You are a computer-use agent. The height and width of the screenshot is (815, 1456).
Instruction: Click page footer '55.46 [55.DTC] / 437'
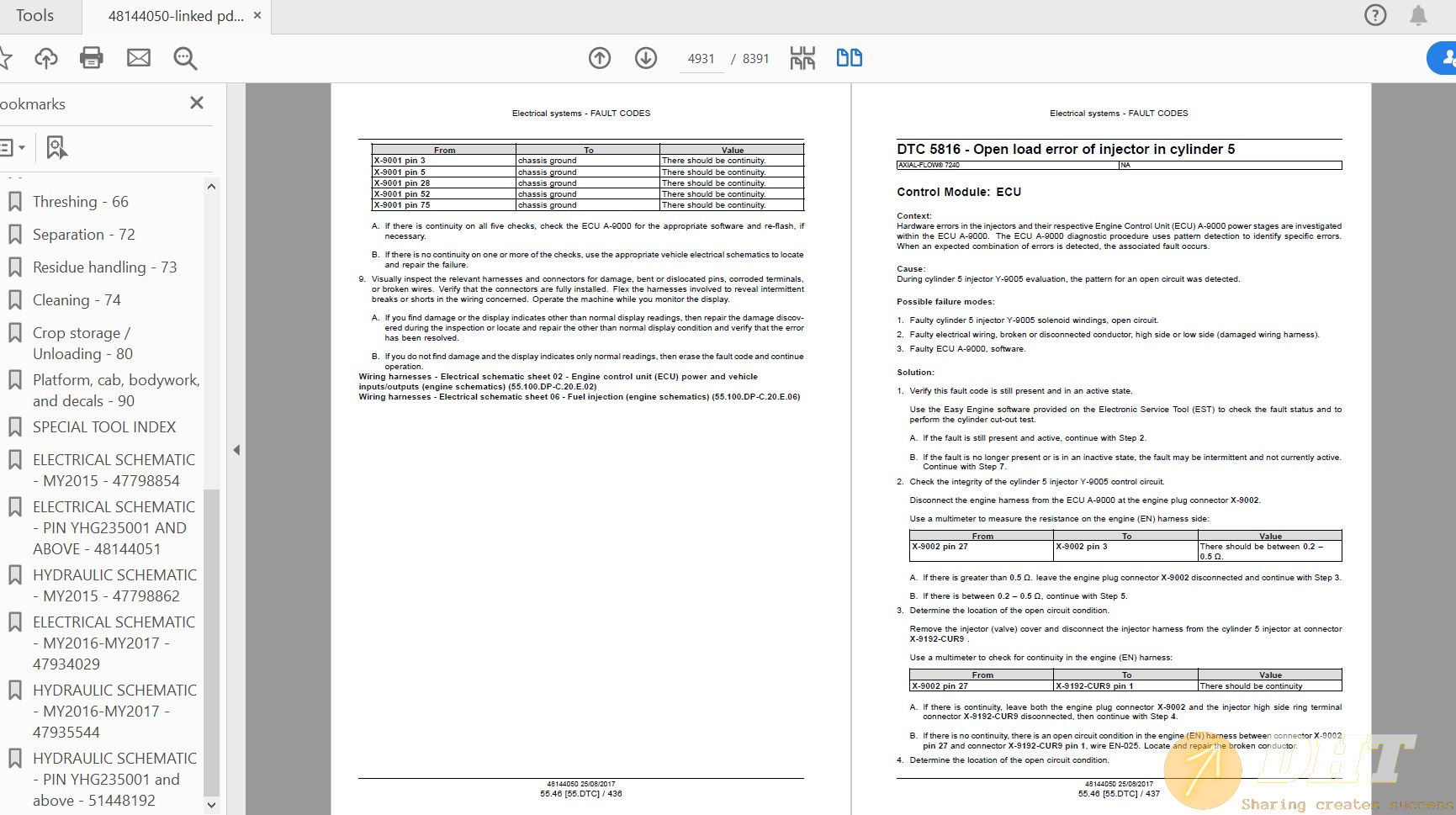[x=1119, y=794]
